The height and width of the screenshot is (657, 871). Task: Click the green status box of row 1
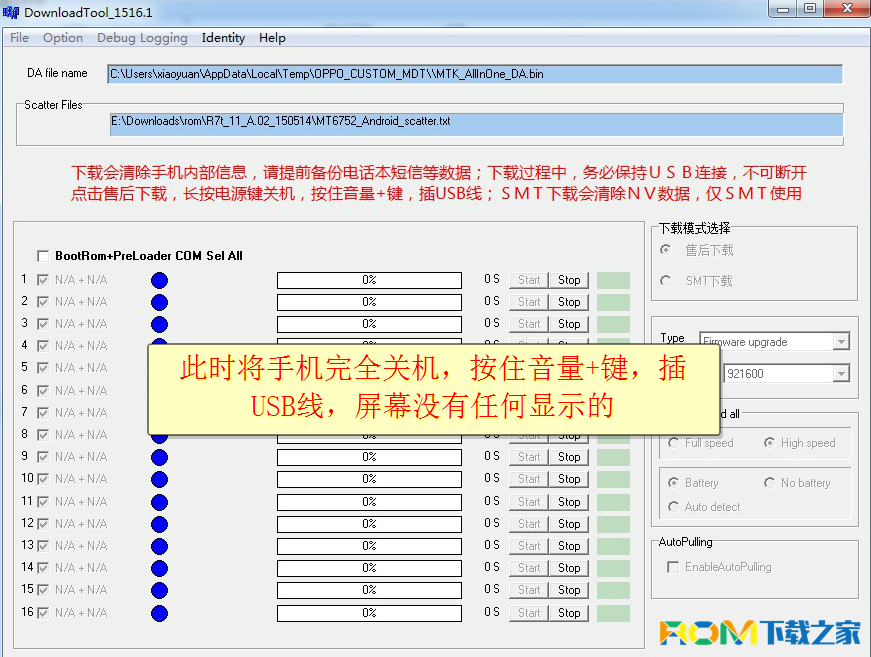click(x=613, y=280)
